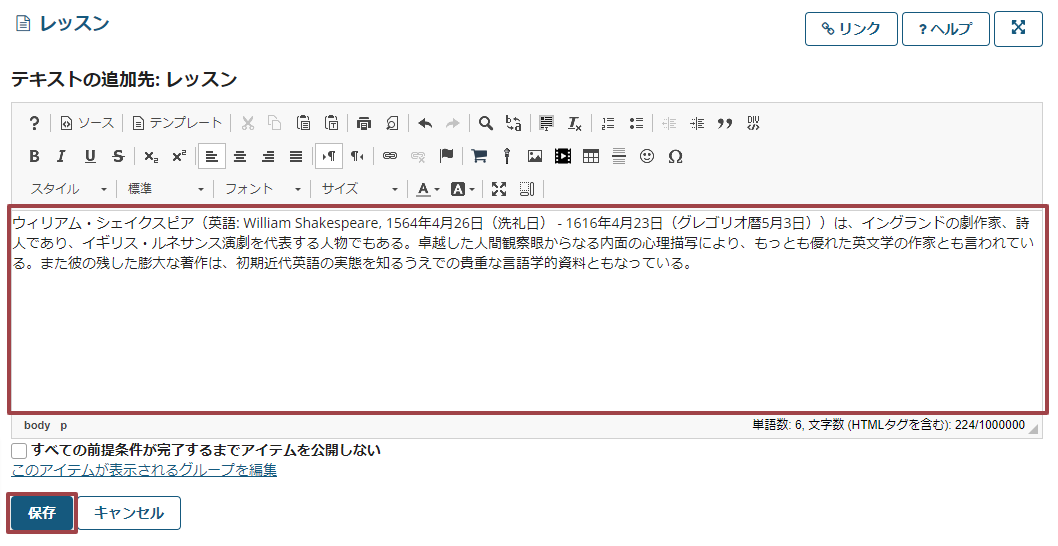
Task: Insert a horizontal line
Action: (x=619, y=157)
